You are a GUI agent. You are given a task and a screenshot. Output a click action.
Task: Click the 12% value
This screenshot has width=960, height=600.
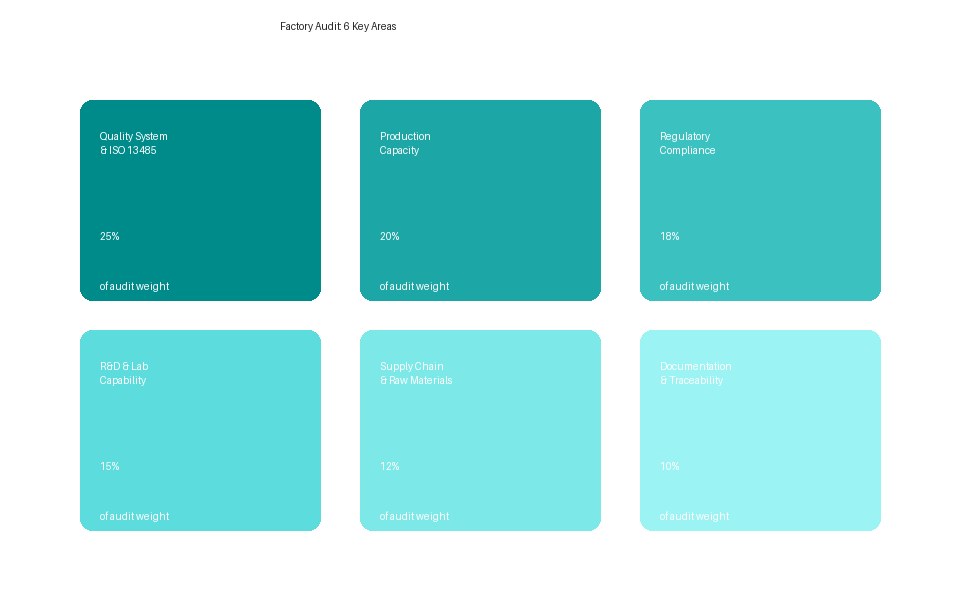click(x=389, y=467)
